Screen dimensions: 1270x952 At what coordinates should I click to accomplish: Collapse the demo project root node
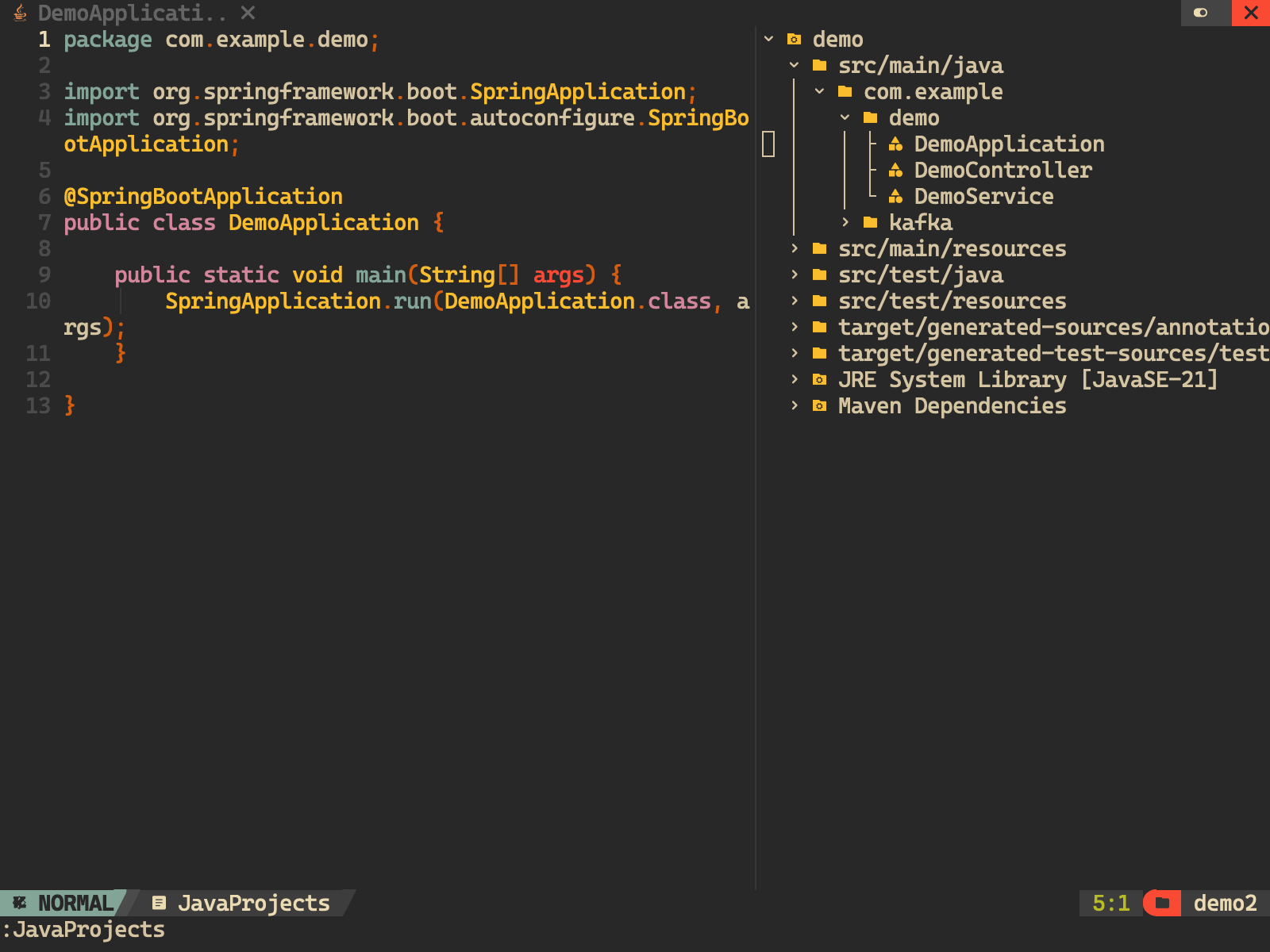coord(768,39)
